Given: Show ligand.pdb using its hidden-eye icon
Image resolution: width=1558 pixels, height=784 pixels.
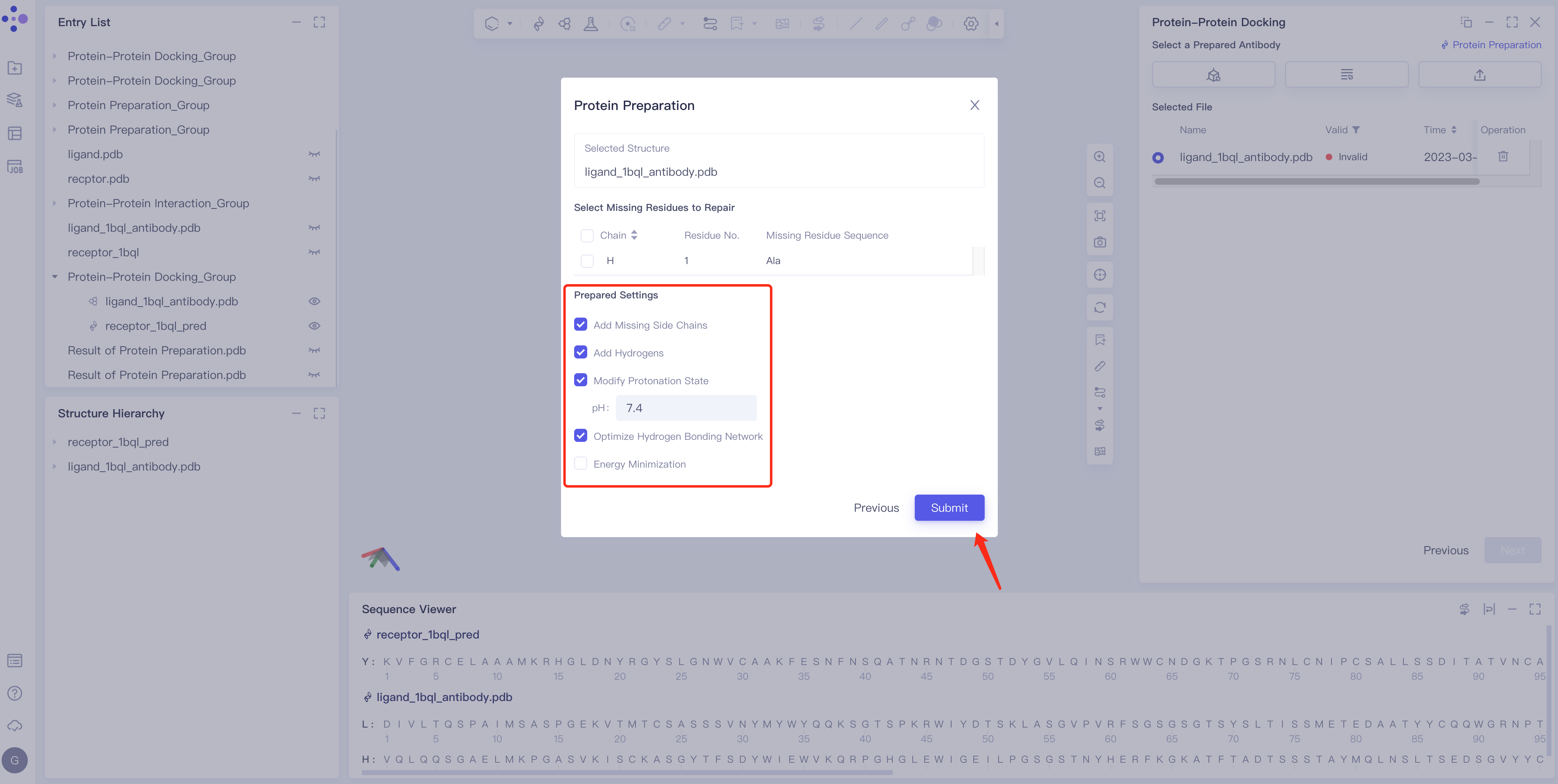Looking at the screenshot, I should [314, 154].
